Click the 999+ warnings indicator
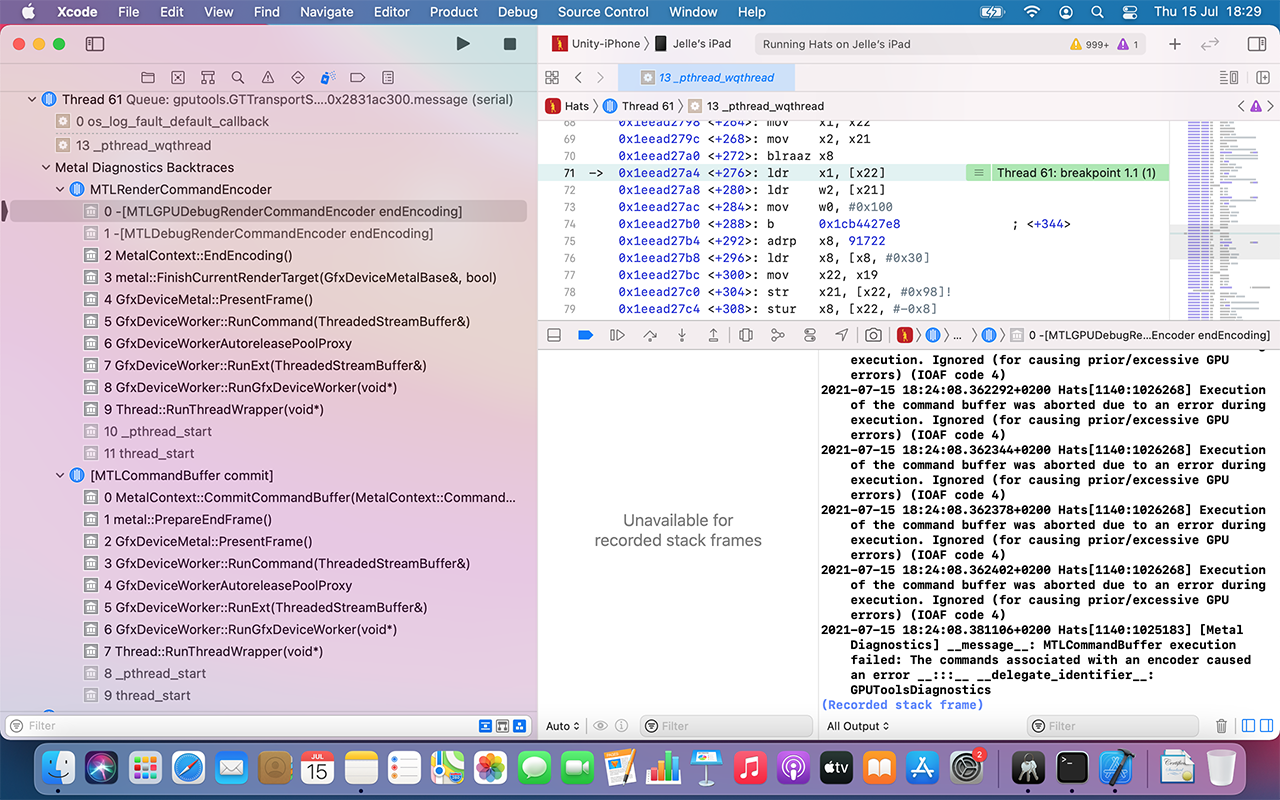This screenshot has width=1280, height=800. click(1090, 44)
